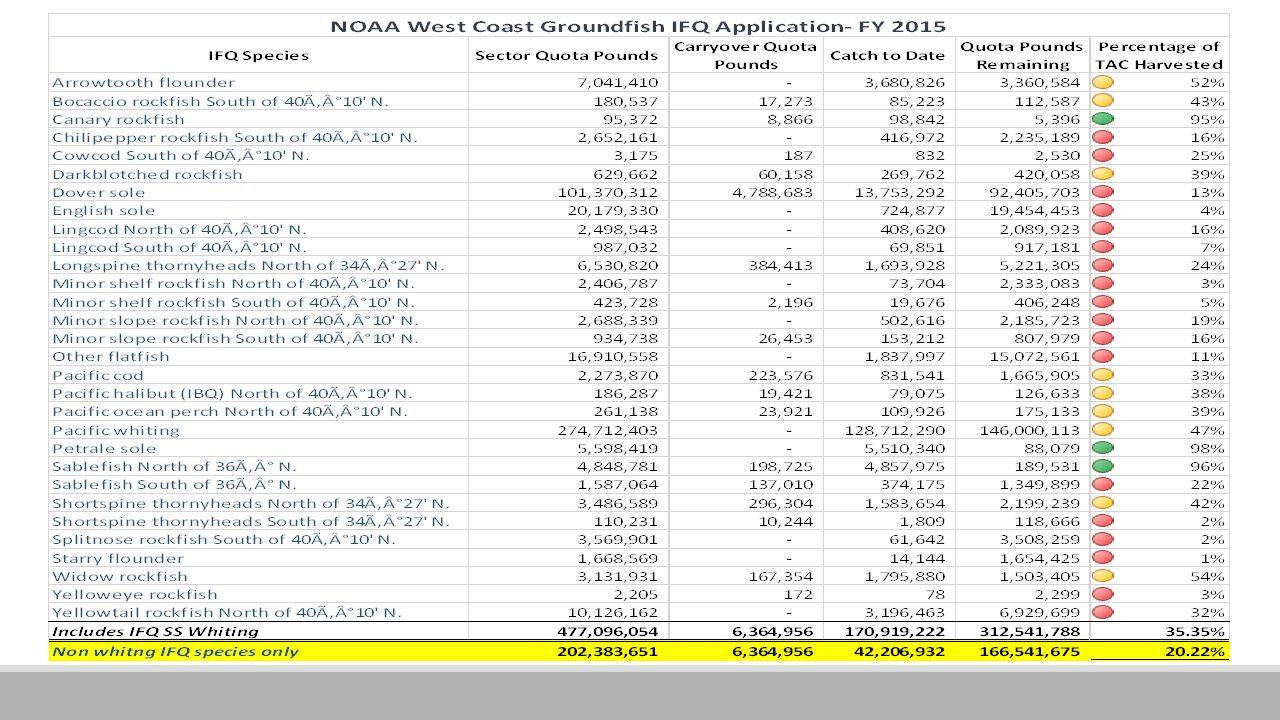Click the yellow status icon for Arrowtooth flounder
The height and width of the screenshot is (720, 1280).
point(1104,82)
